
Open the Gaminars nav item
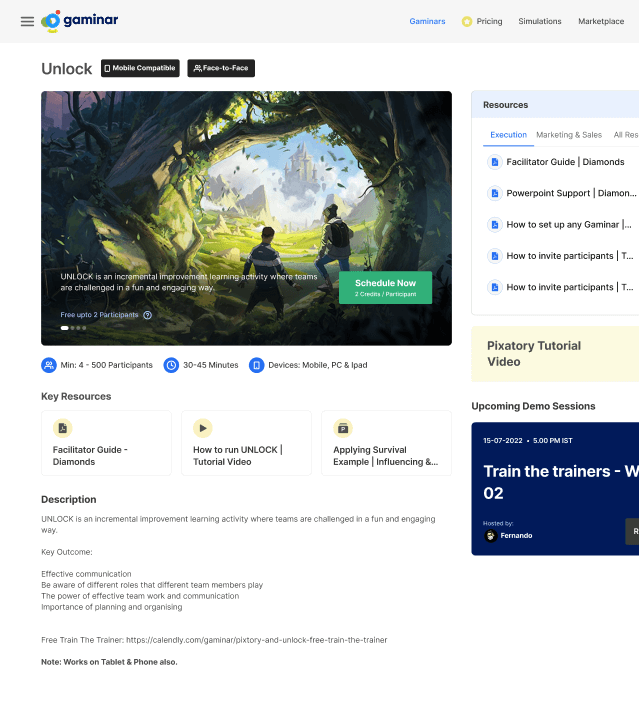click(427, 21)
